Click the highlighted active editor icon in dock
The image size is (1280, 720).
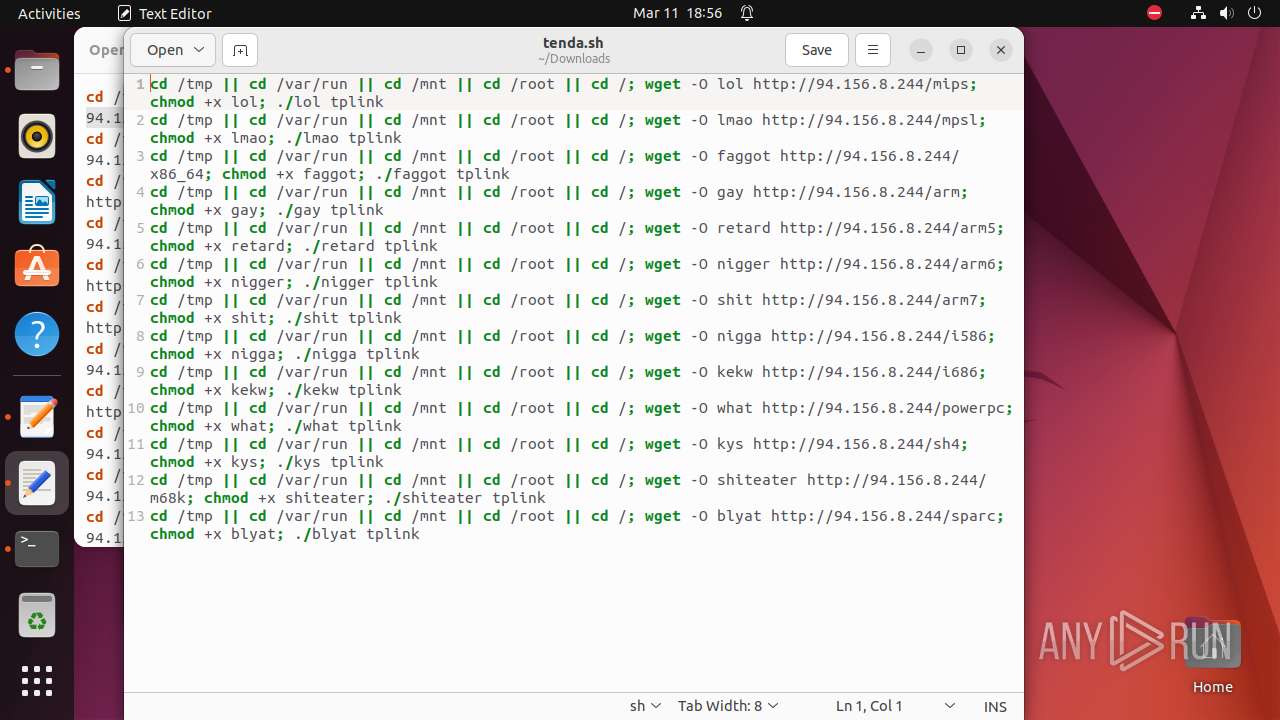pos(37,483)
